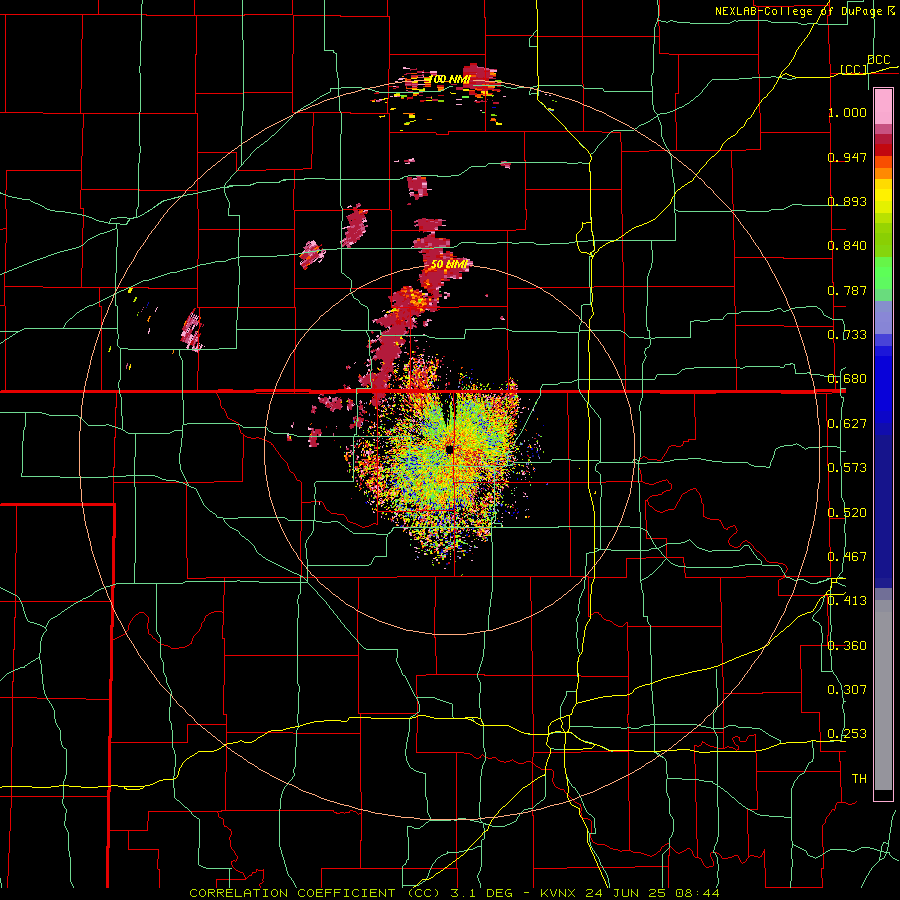Click the 0.787 legend value
This screenshot has height=900, width=900.
pyautogui.click(x=847, y=290)
